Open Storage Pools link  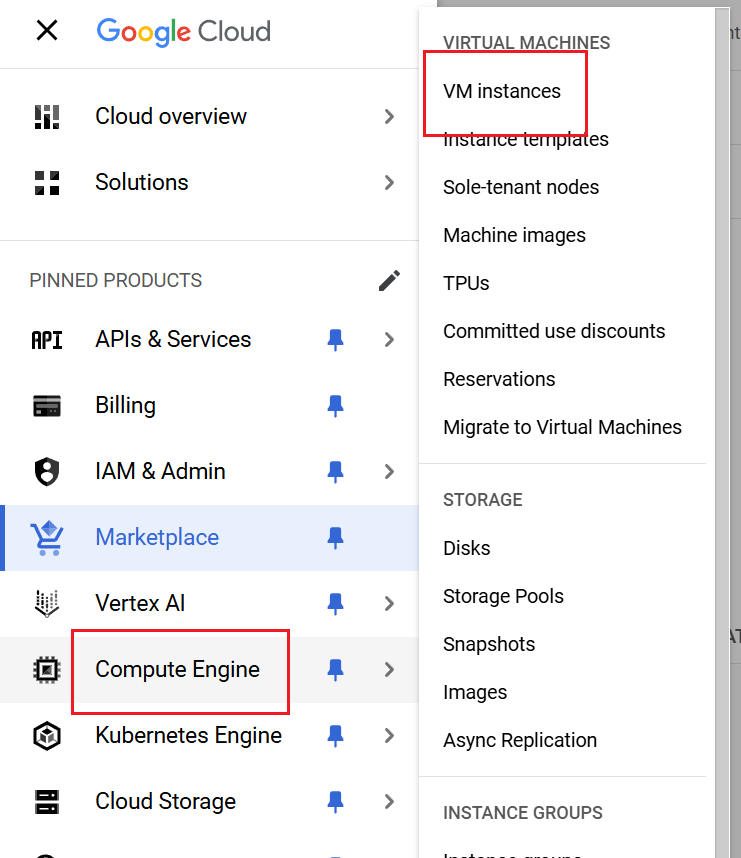click(x=503, y=596)
